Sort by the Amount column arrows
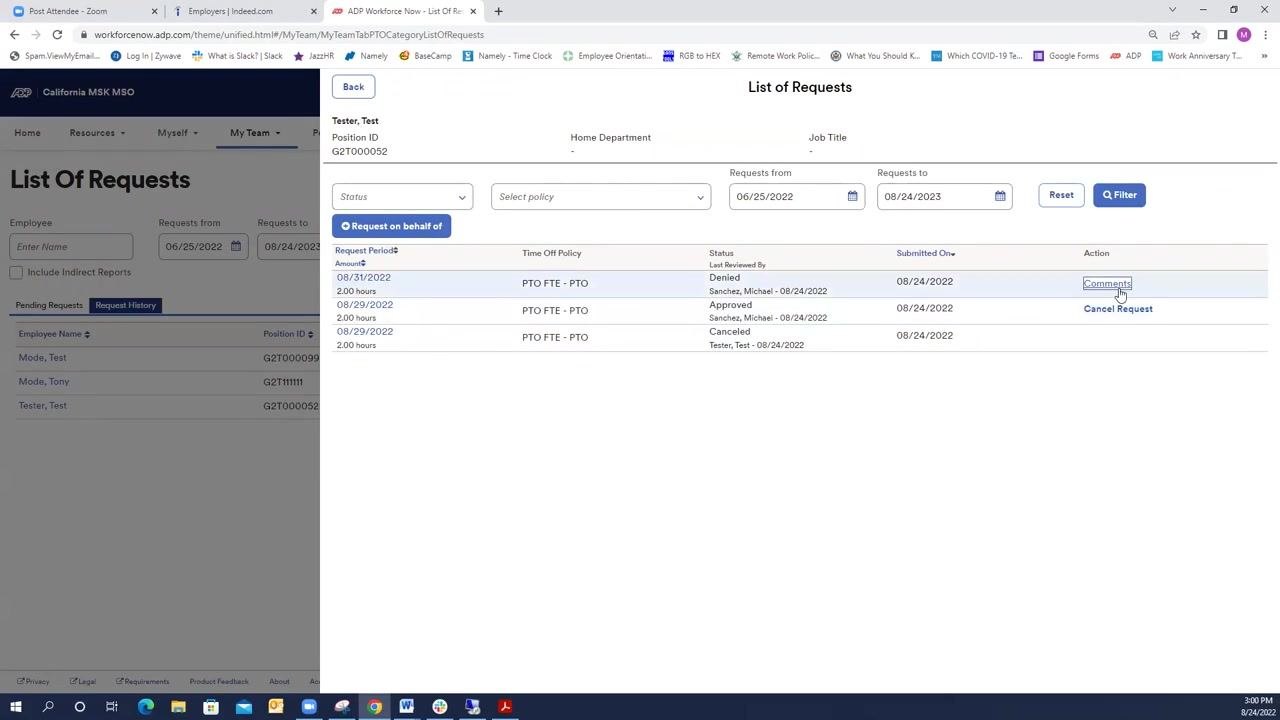Image resolution: width=1280 pixels, height=720 pixels. 363,264
